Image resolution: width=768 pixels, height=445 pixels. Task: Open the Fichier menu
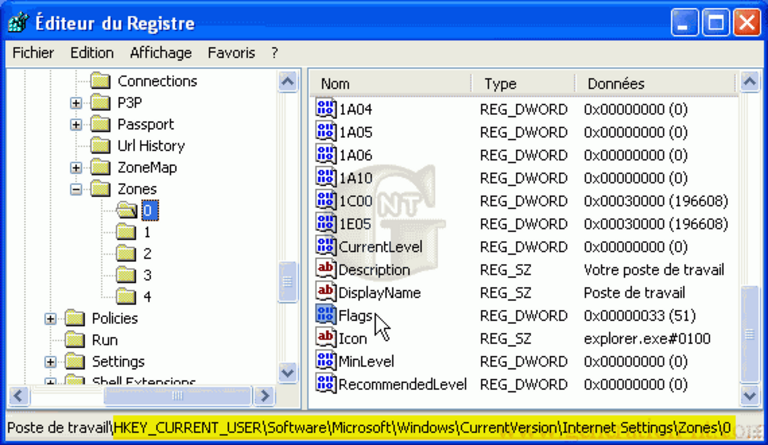tap(33, 53)
